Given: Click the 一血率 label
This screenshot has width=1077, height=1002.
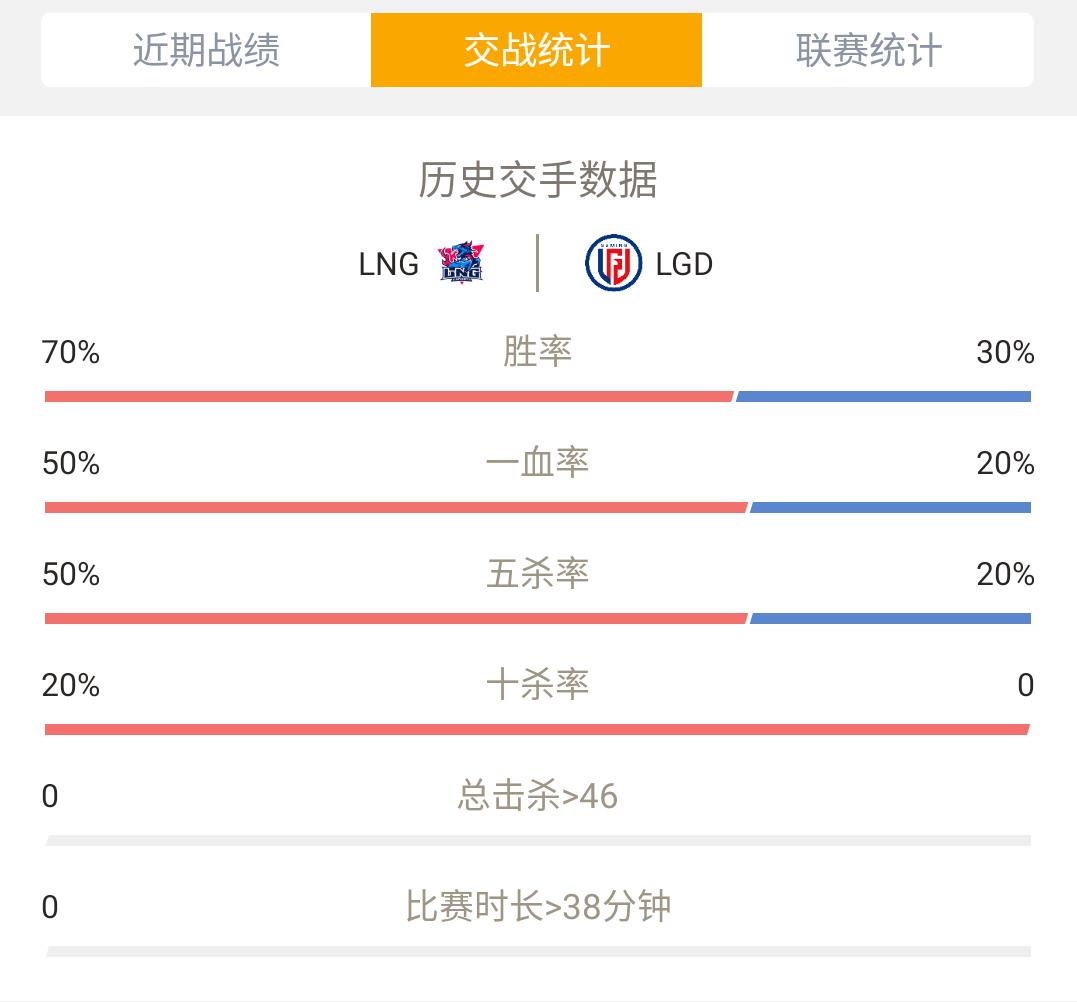Looking at the screenshot, I should (538, 462).
